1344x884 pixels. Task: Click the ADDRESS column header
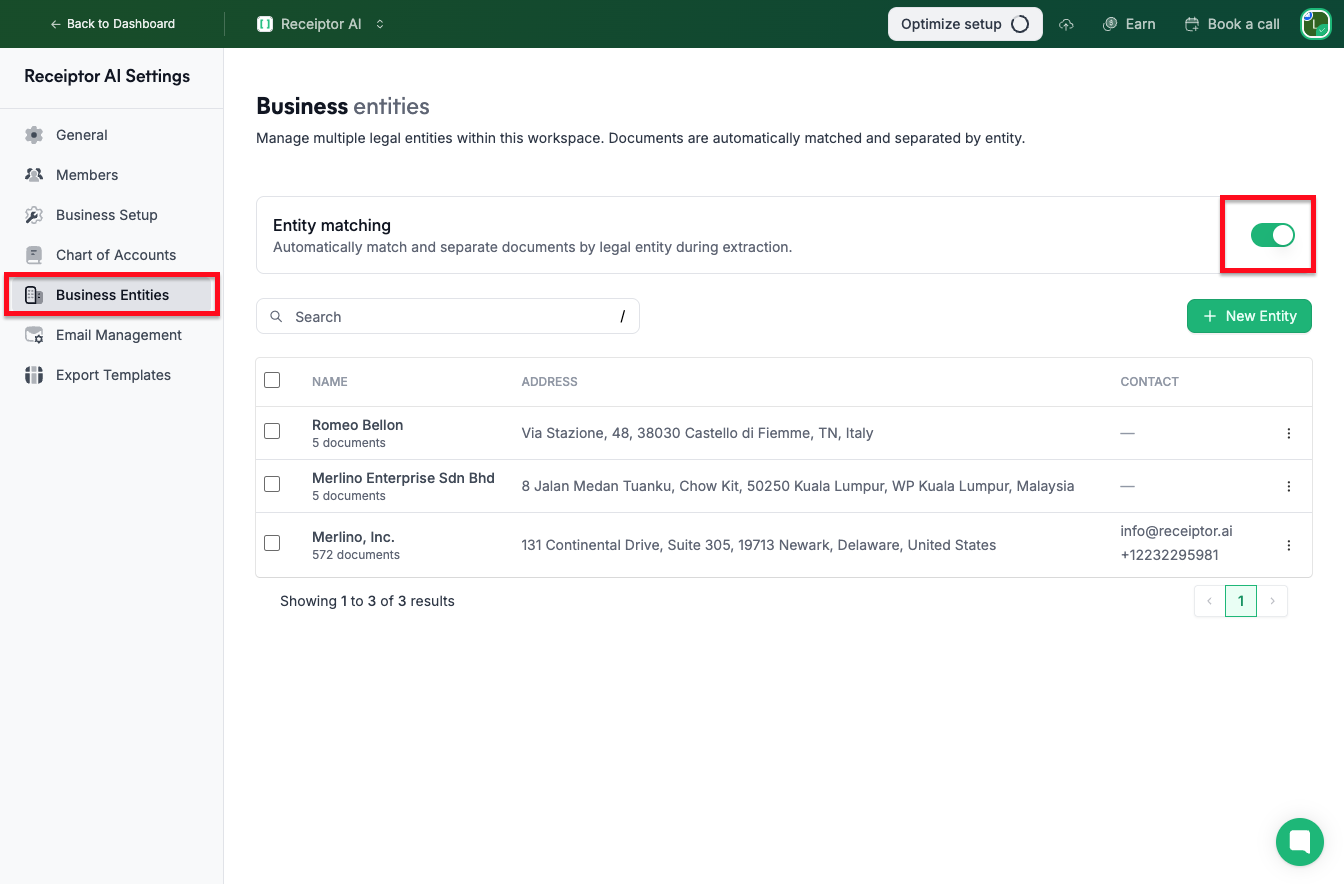click(550, 382)
